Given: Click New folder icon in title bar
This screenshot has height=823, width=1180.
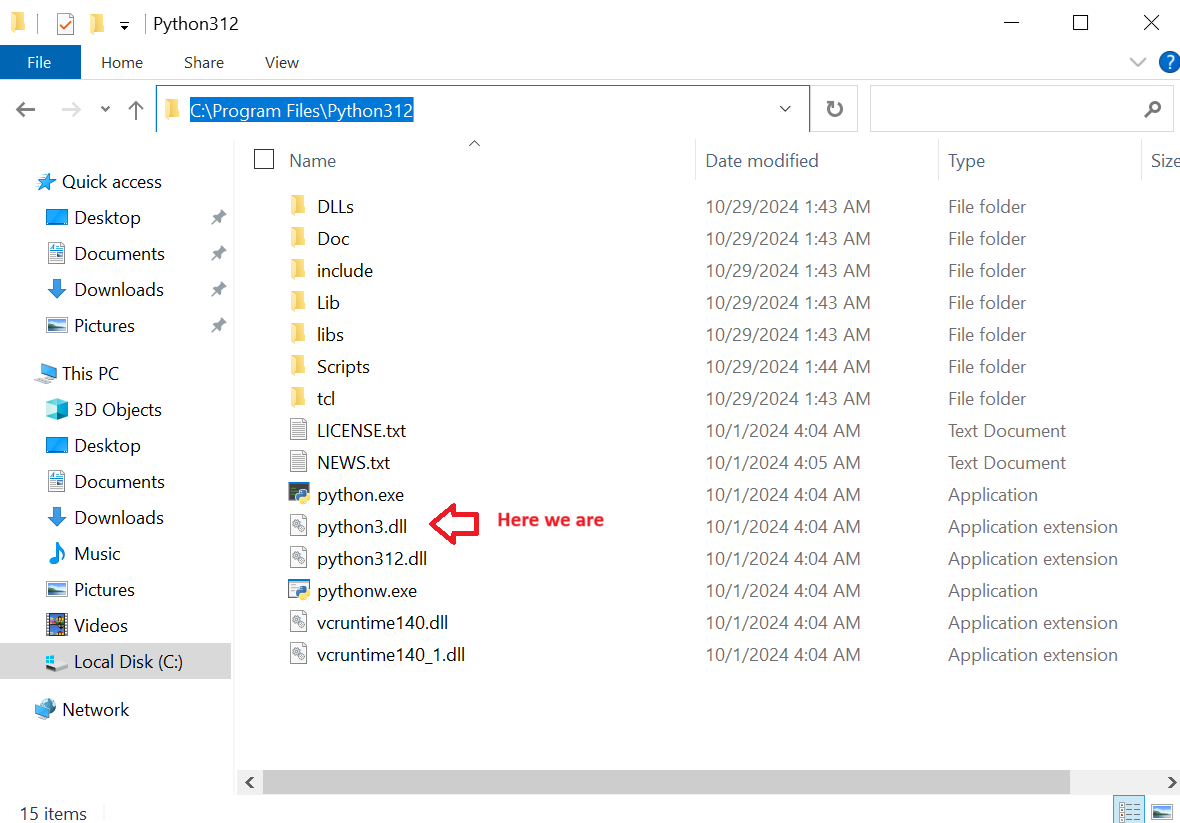Looking at the screenshot, I should [x=96, y=24].
